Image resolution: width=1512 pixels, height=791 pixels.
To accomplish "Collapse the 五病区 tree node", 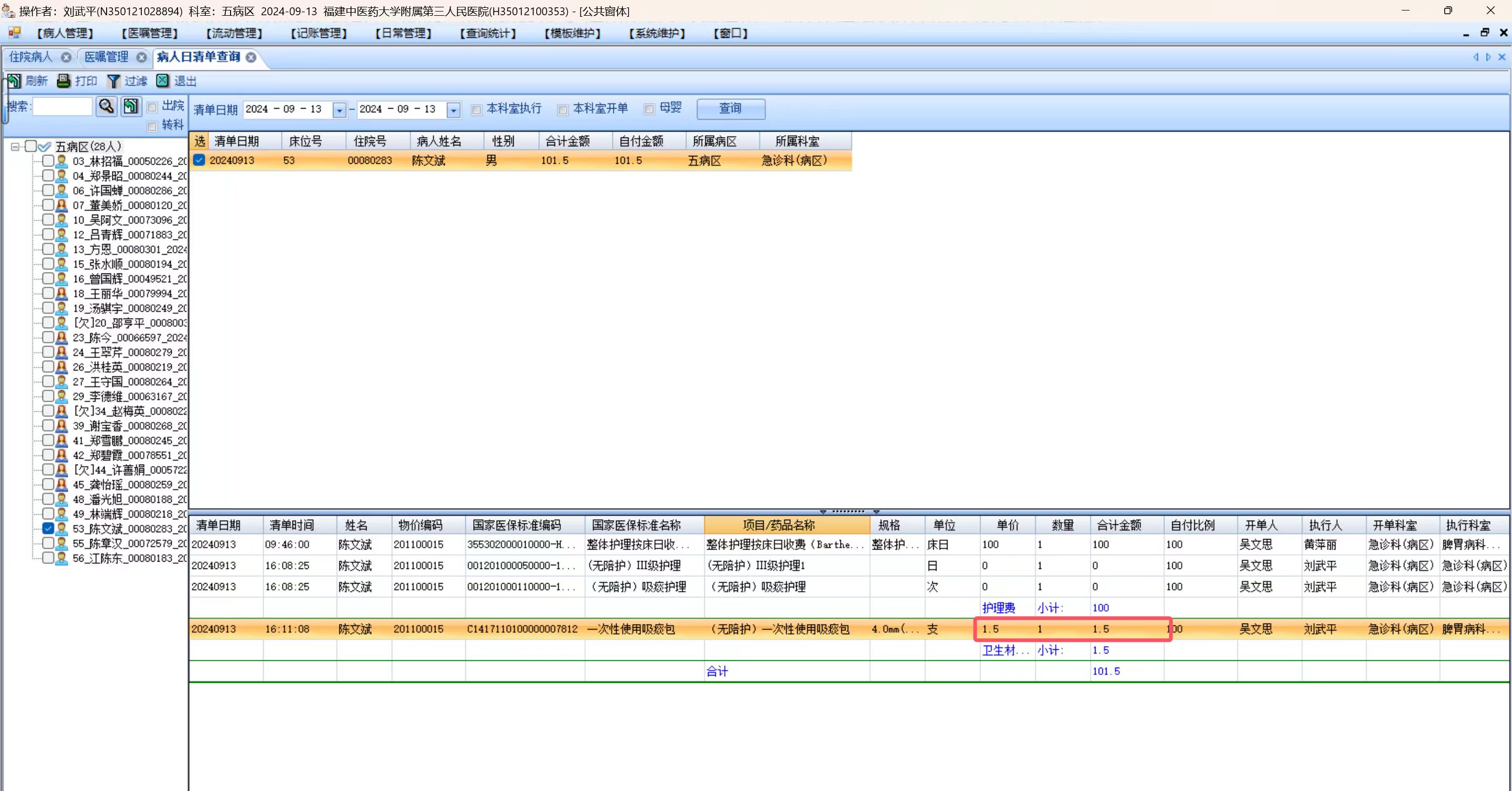I will click(15, 146).
